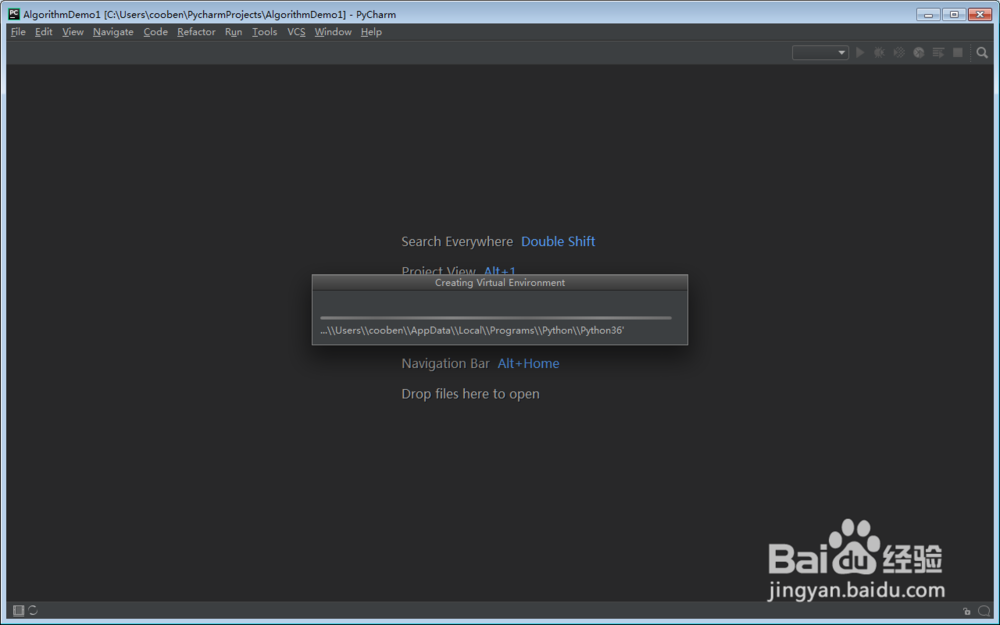Image resolution: width=1000 pixels, height=625 pixels.
Task: Close the PyCharm window
Action: pos(980,14)
